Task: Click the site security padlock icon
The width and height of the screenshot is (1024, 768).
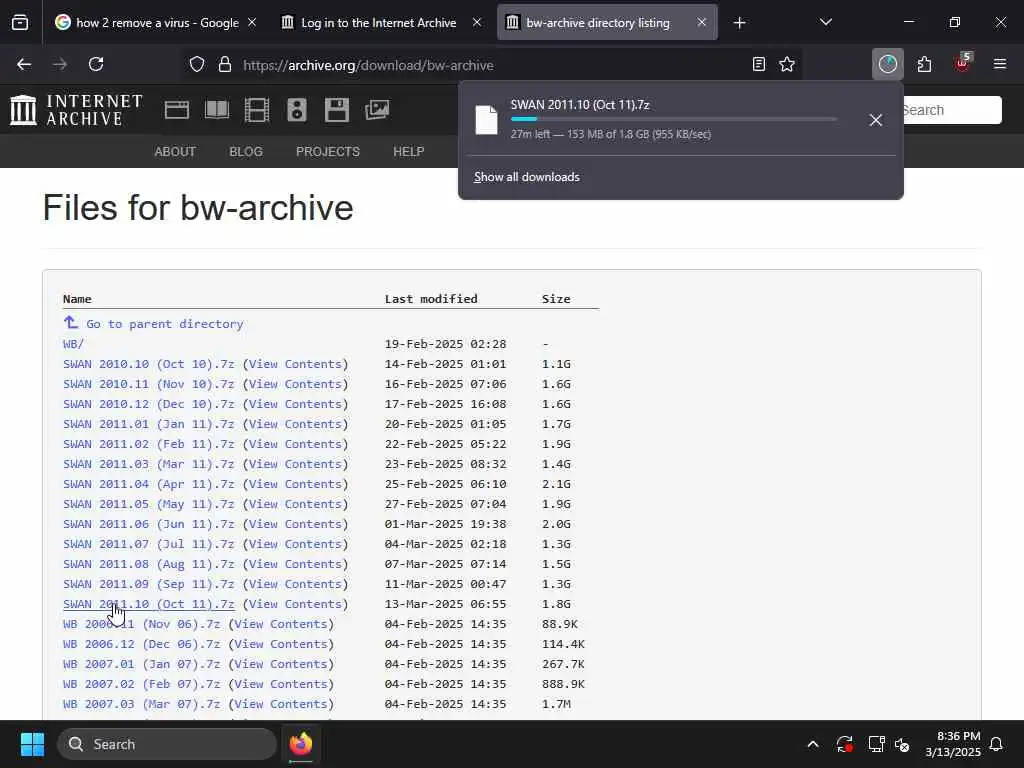Action: [225, 65]
